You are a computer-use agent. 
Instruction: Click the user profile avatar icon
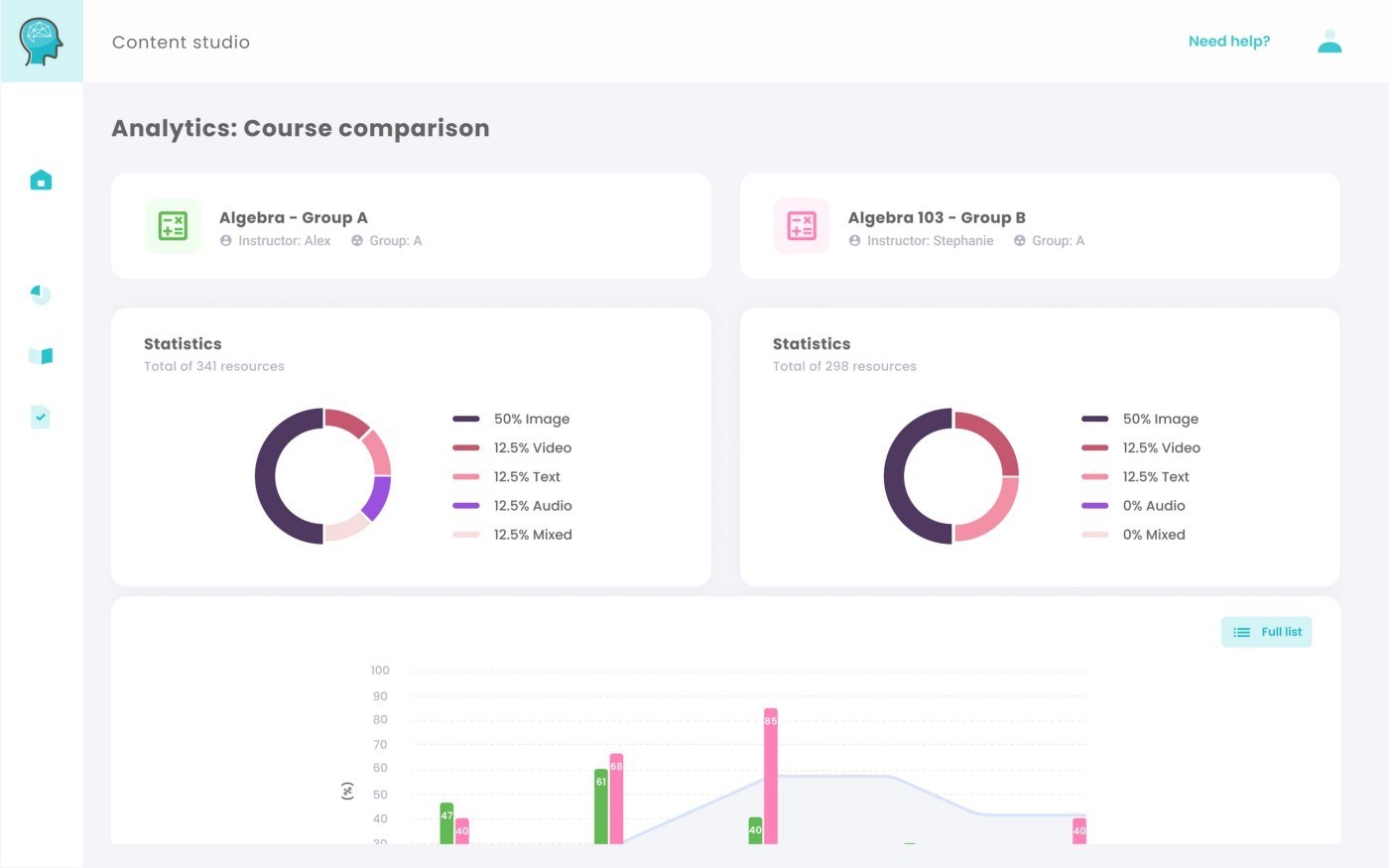point(1329,41)
